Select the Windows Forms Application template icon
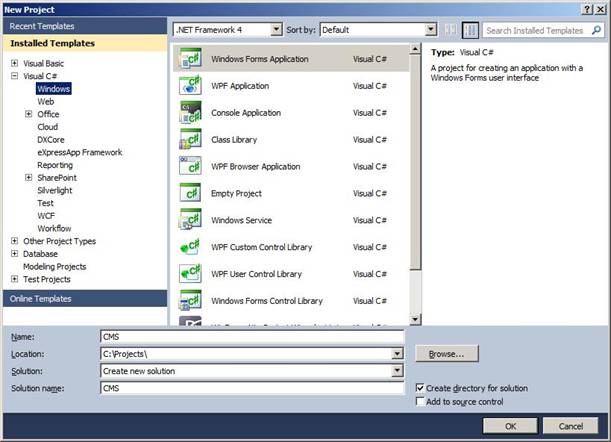This screenshot has height=442, width=611. tap(190, 59)
